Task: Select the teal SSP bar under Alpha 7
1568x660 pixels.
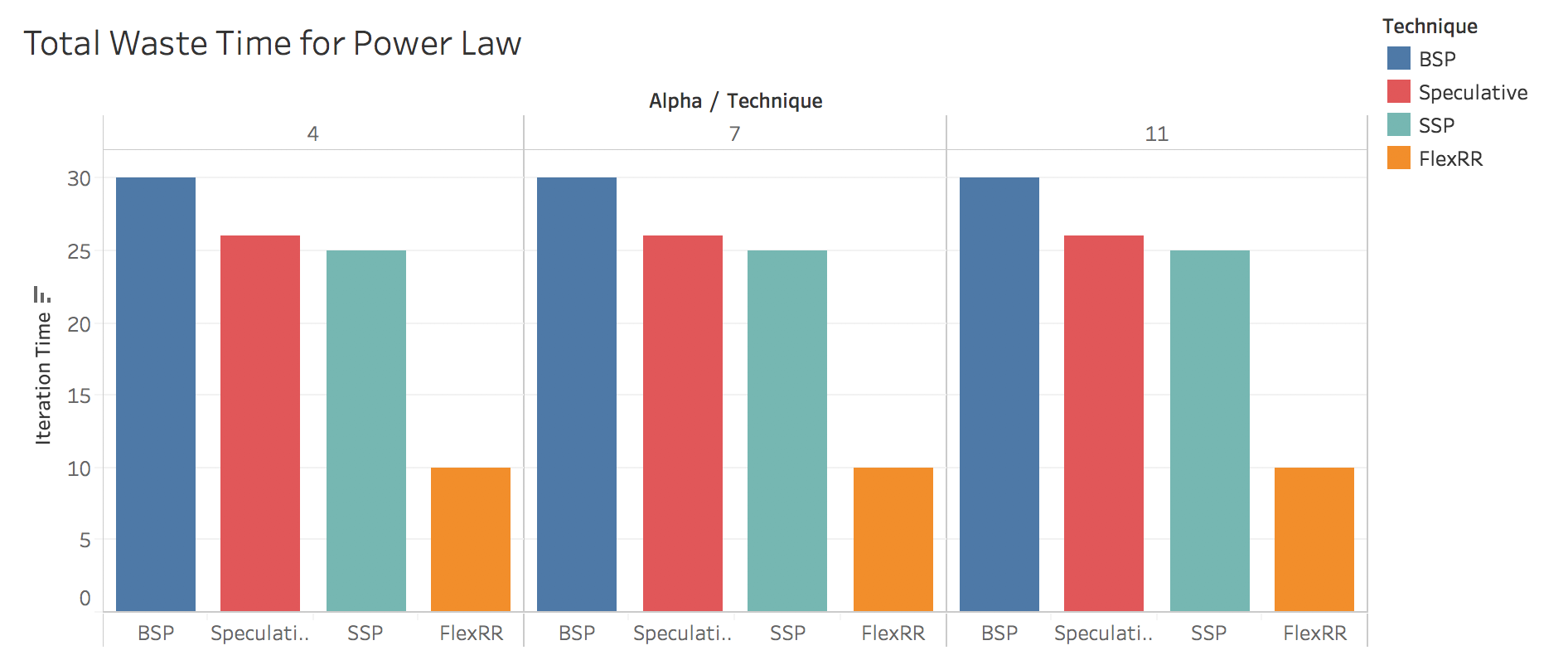Action: (786, 431)
